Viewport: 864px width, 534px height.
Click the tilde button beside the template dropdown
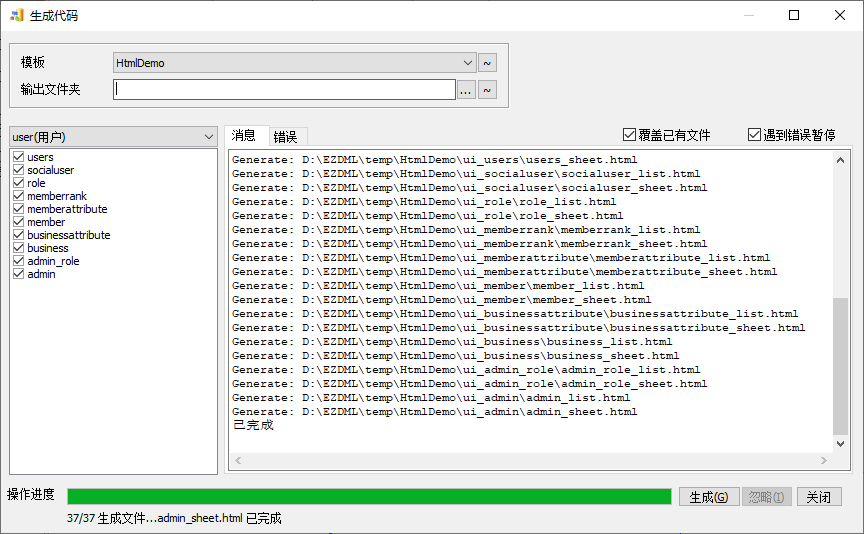pos(487,63)
